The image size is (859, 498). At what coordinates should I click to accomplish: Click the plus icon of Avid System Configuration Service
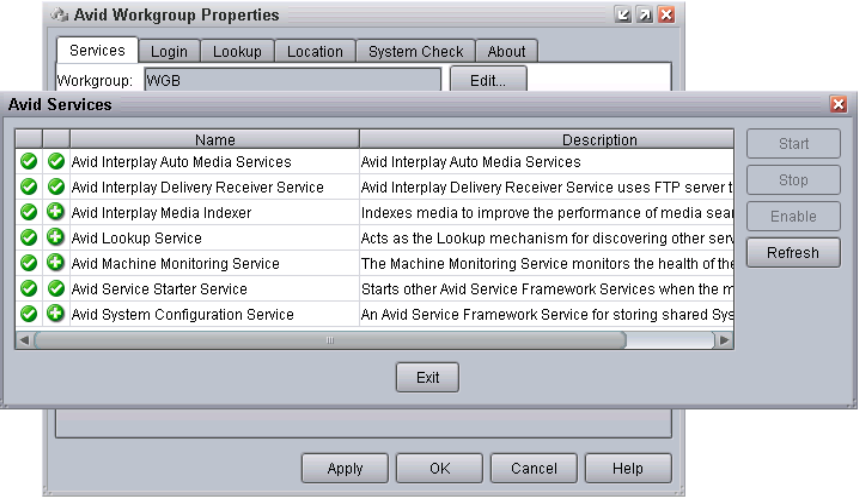(x=56, y=314)
